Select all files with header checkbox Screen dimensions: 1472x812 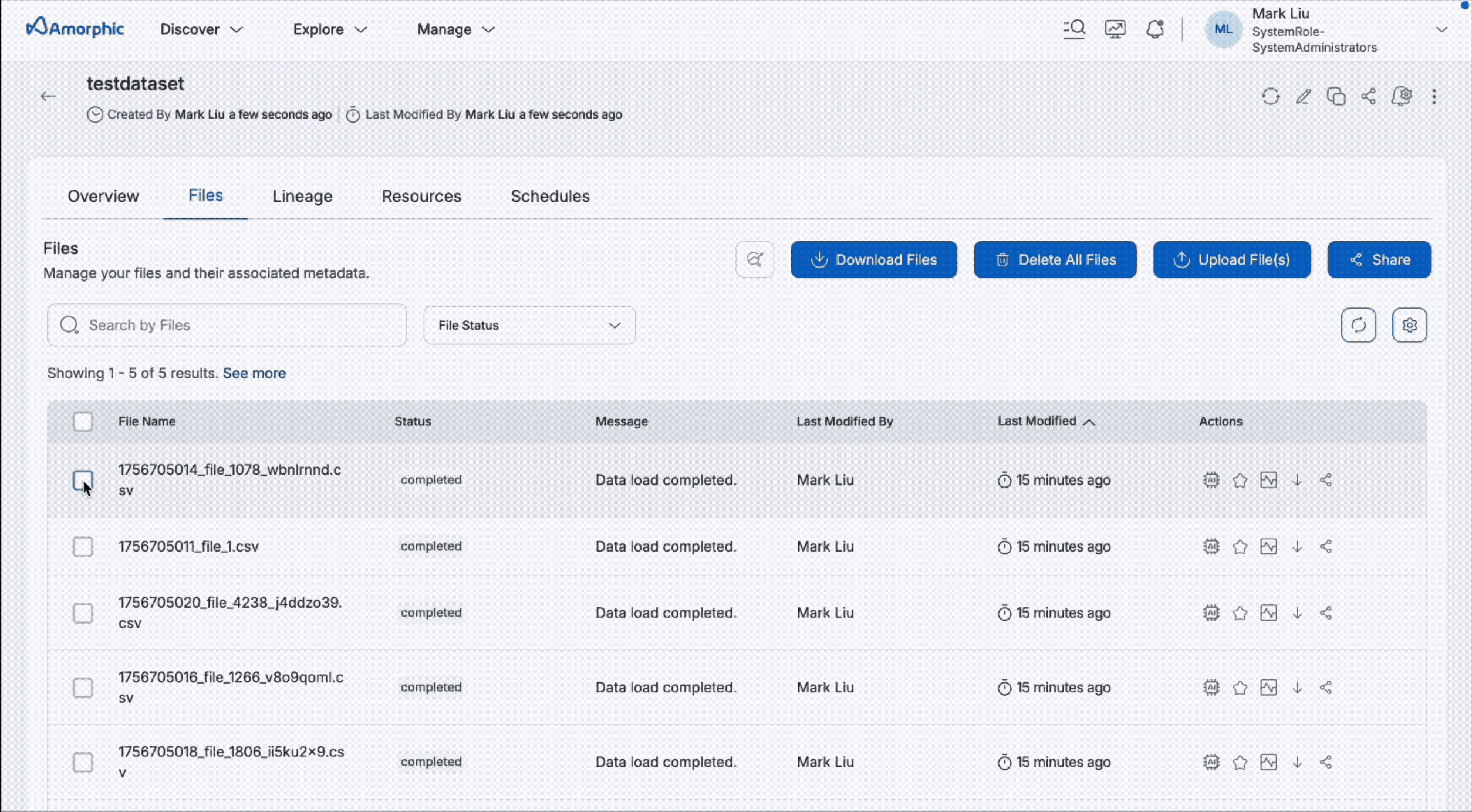[83, 421]
